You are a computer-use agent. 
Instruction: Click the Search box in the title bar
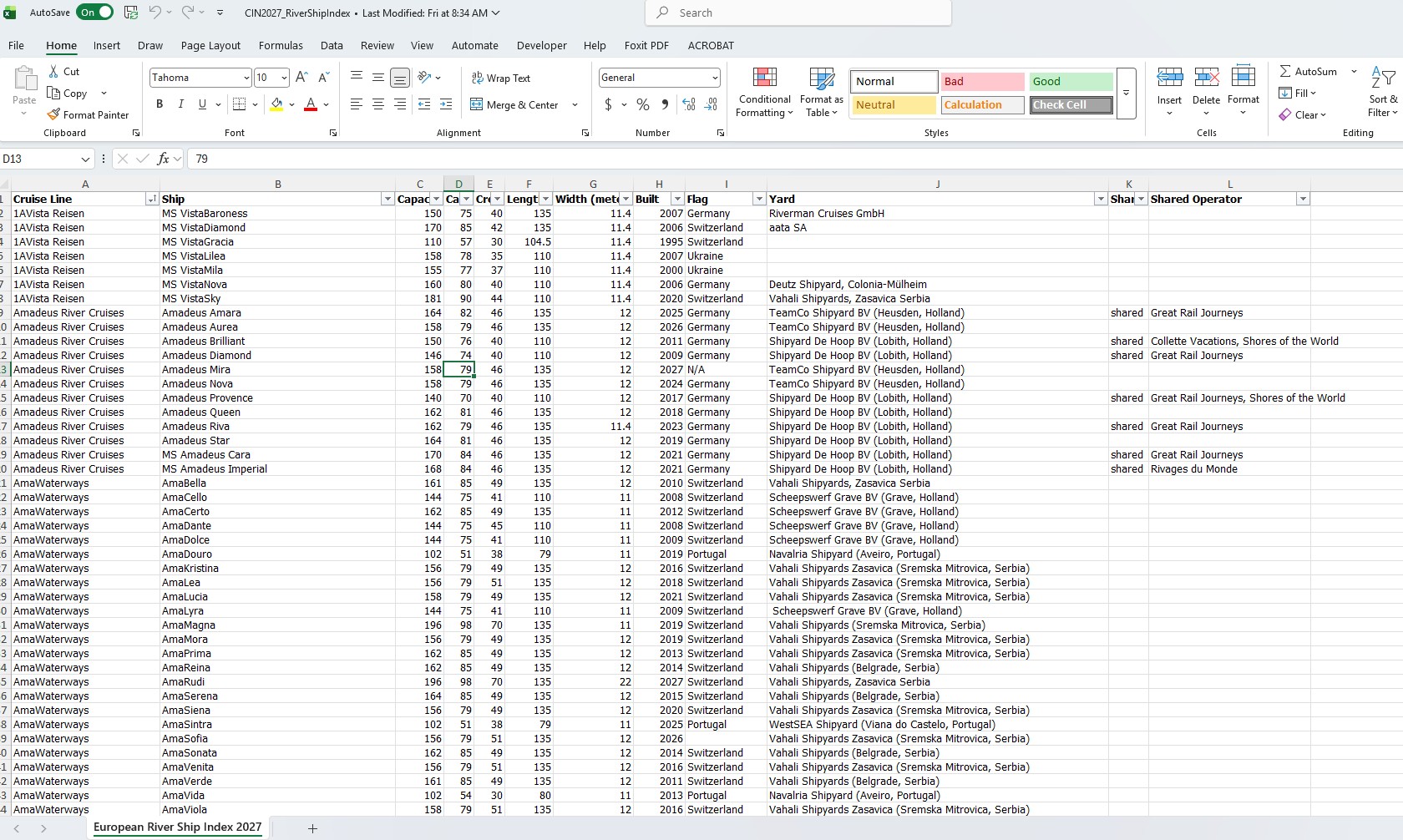pos(798,13)
